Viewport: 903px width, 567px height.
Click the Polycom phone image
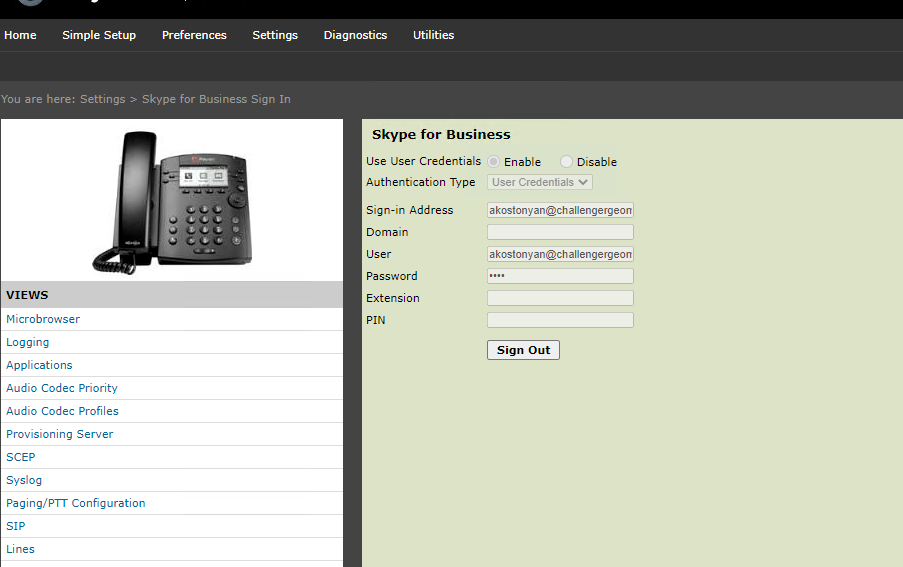(172, 201)
